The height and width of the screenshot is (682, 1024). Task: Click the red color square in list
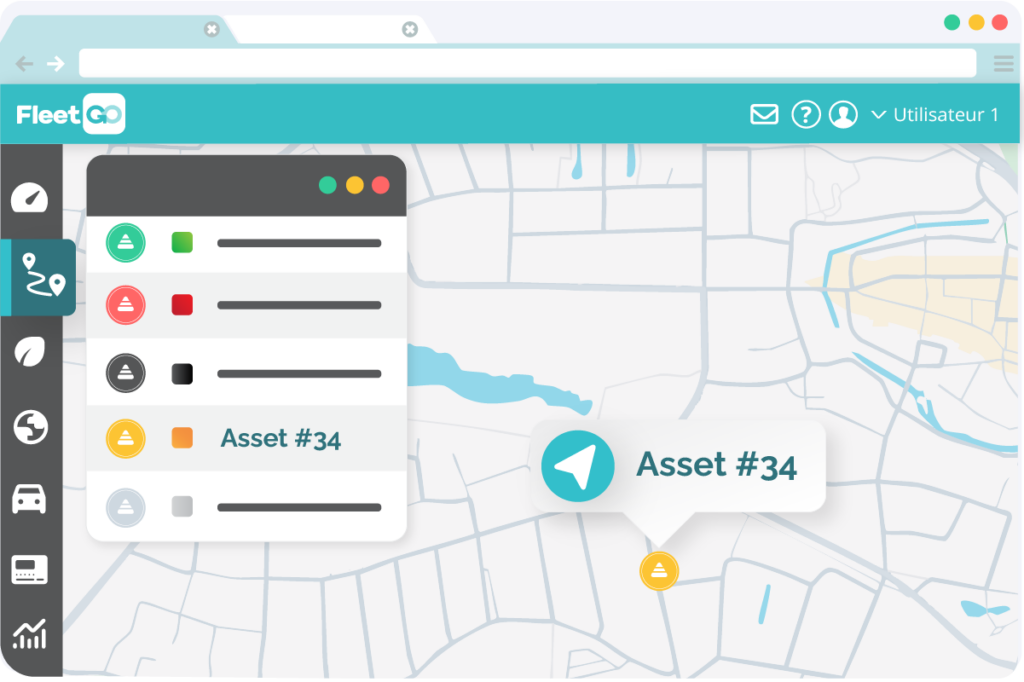[182, 305]
